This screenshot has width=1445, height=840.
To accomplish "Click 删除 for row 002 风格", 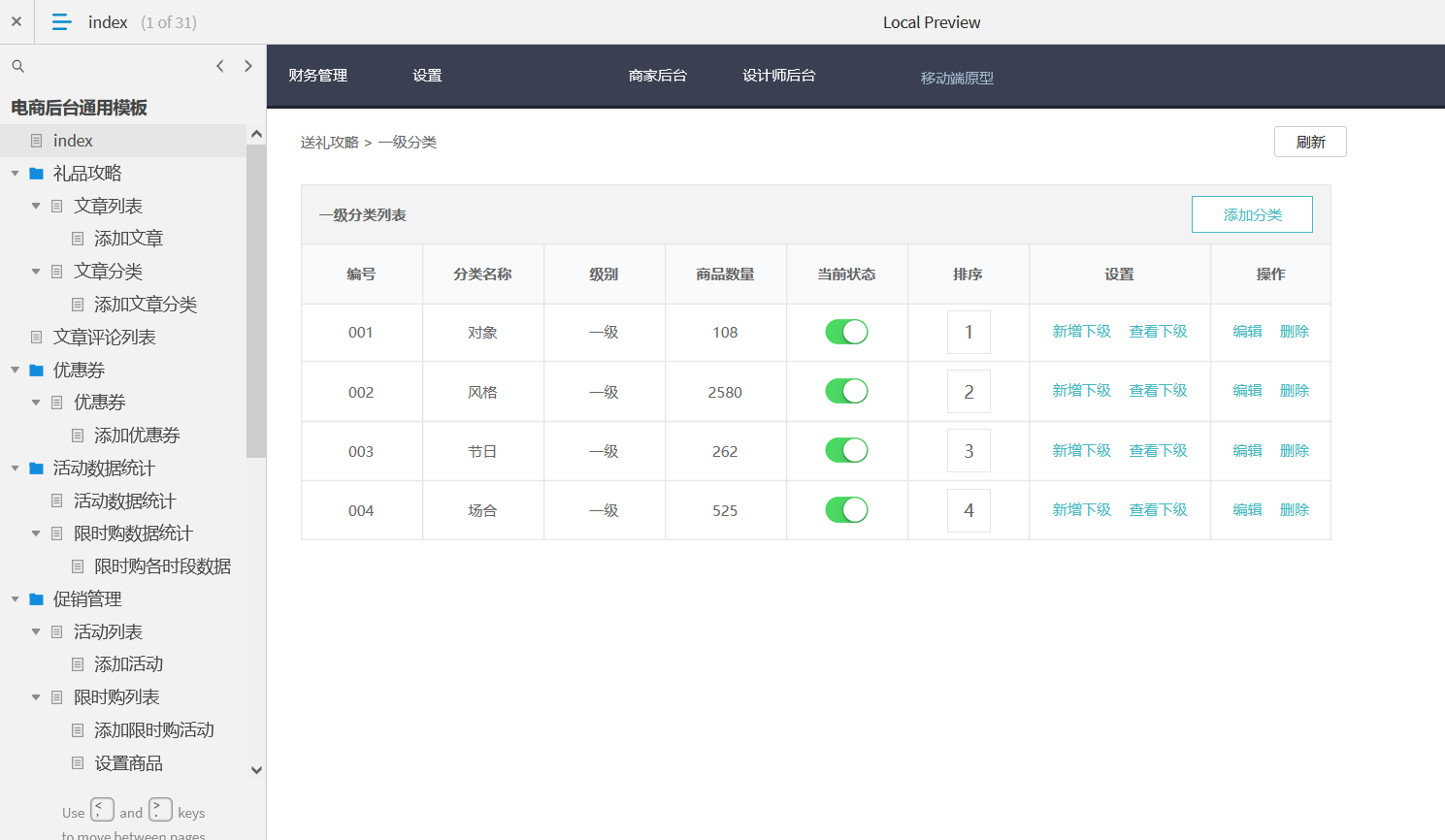I will (1295, 391).
